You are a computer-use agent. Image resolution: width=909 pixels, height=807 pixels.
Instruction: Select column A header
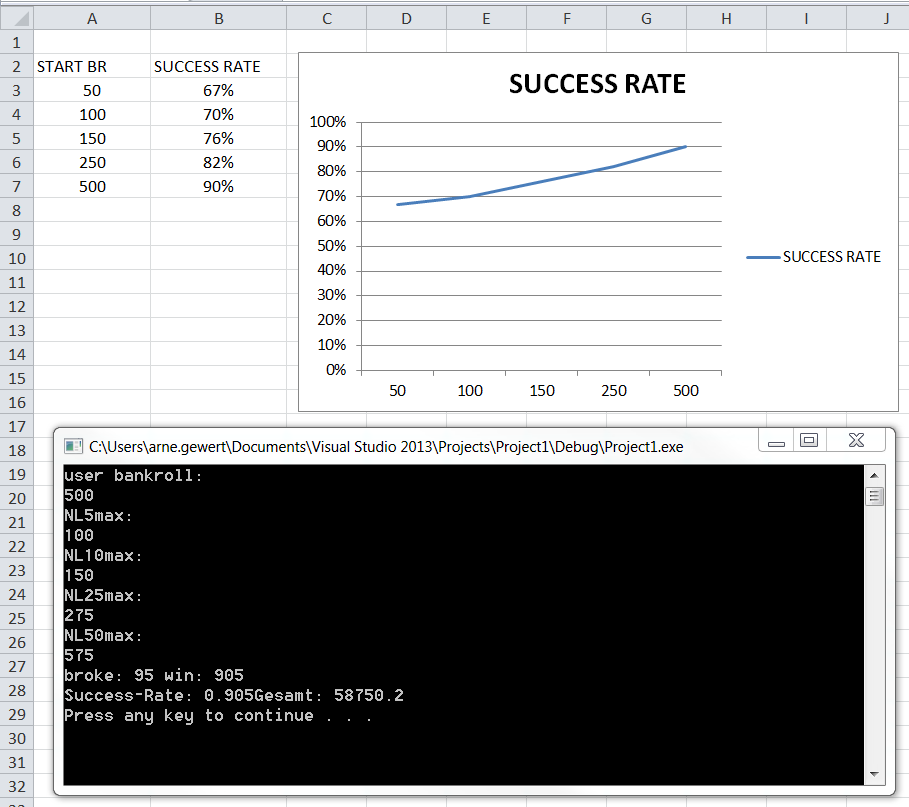click(x=92, y=19)
